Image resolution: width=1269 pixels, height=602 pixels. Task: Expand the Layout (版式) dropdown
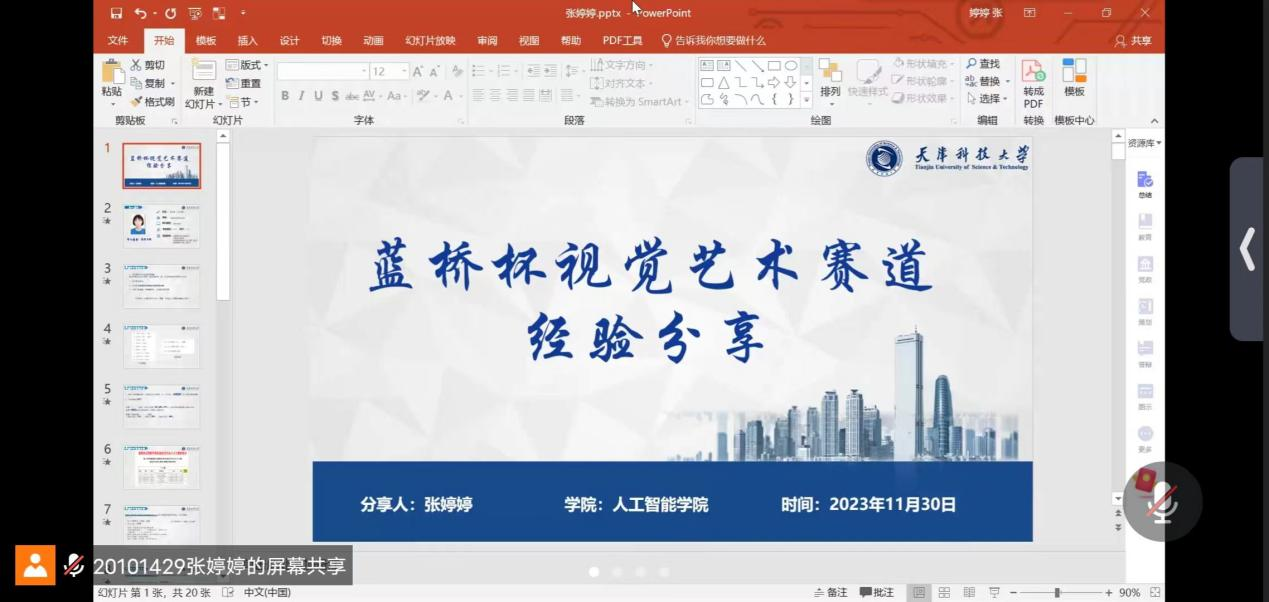[x=248, y=65]
